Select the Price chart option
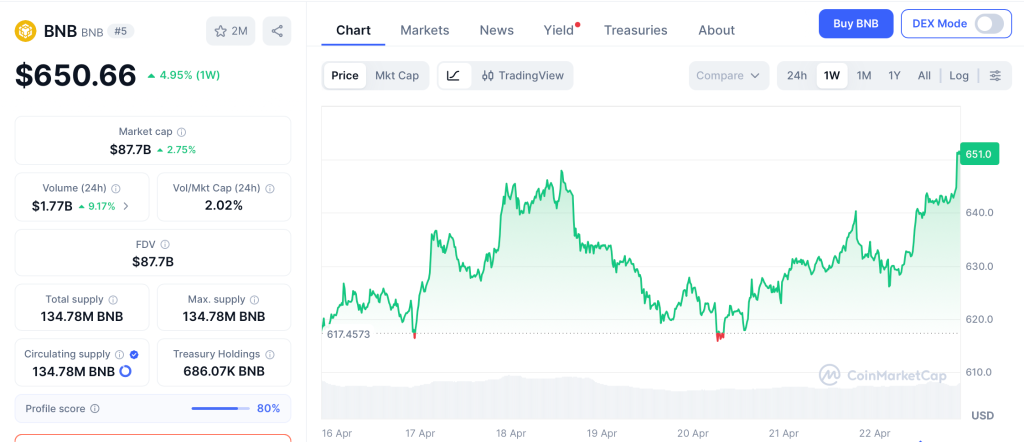The width and height of the screenshot is (1024, 442). 345,75
